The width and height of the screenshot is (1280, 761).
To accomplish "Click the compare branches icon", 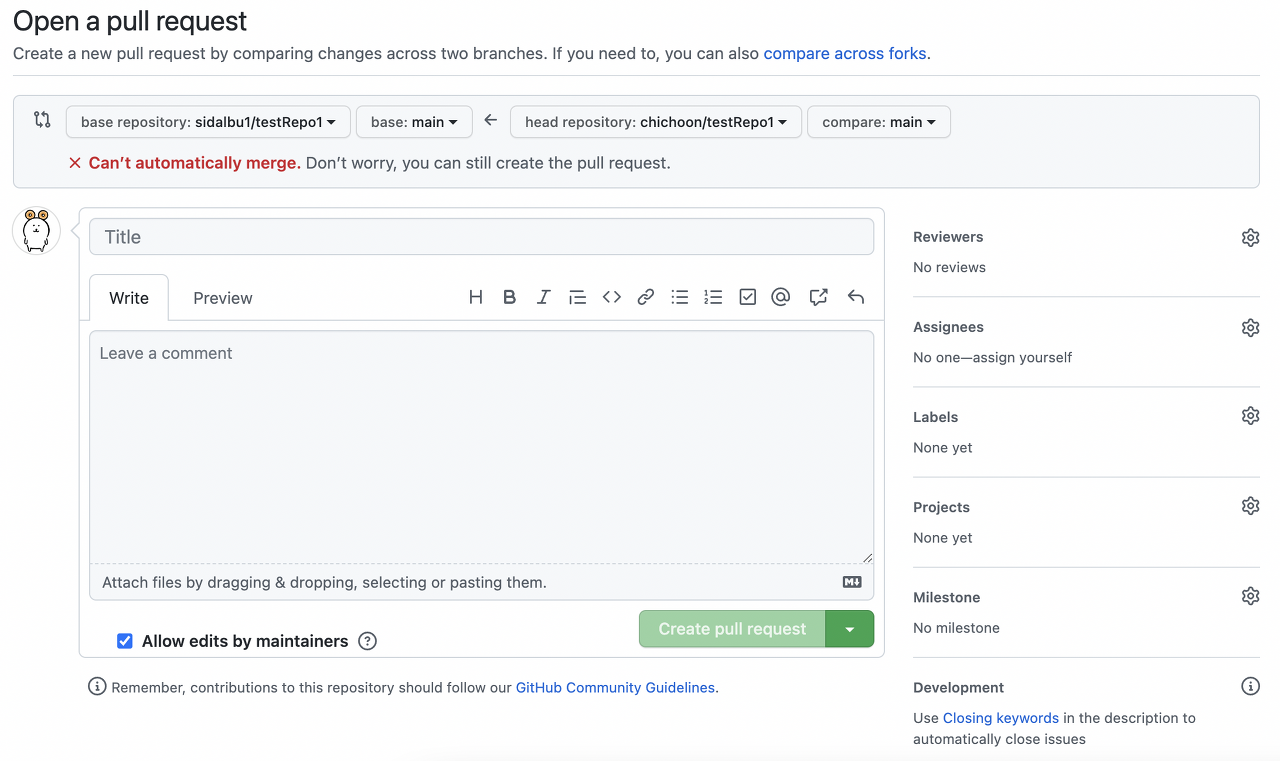I will (x=42, y=120).
